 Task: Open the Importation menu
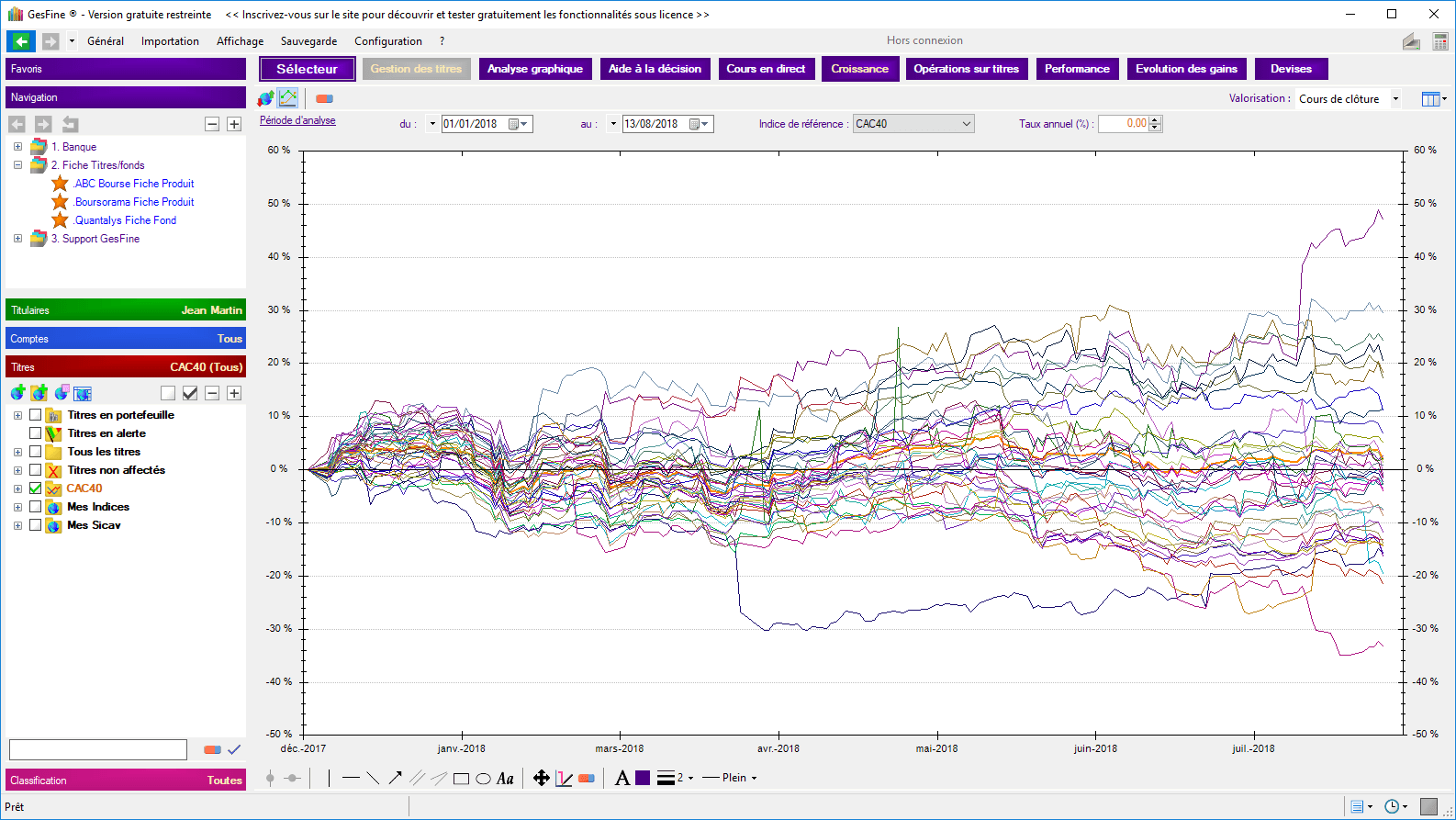[x=170, y=41]
